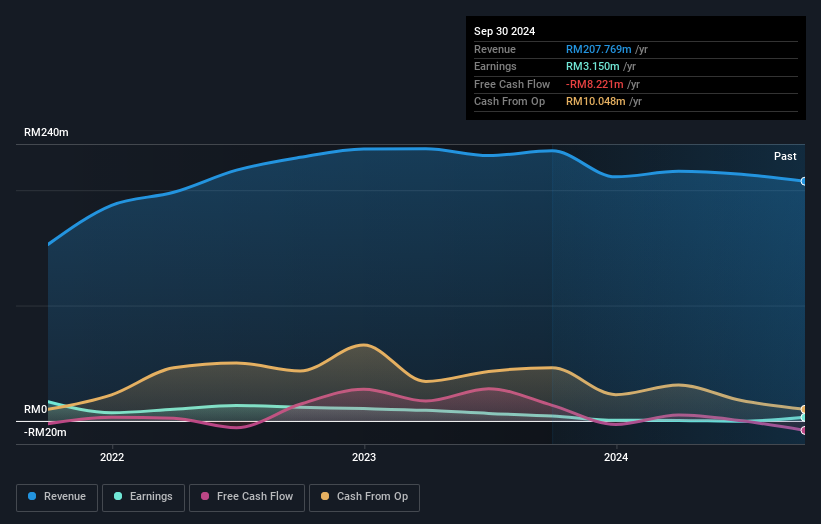Screen dimensions: 821x524
Task: Click the Cash From Op label in tooltip
Action: (x=509, y=102)
